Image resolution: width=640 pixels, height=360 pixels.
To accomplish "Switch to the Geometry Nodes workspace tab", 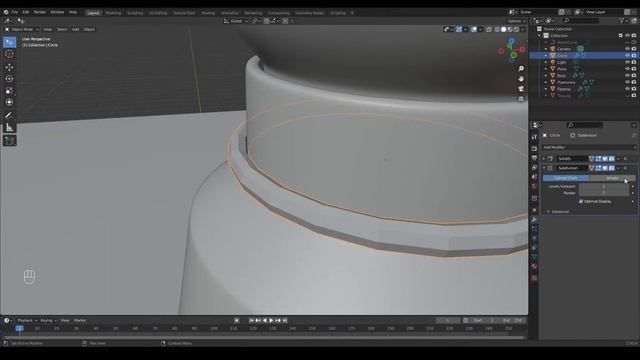I will tap(309, 13).
